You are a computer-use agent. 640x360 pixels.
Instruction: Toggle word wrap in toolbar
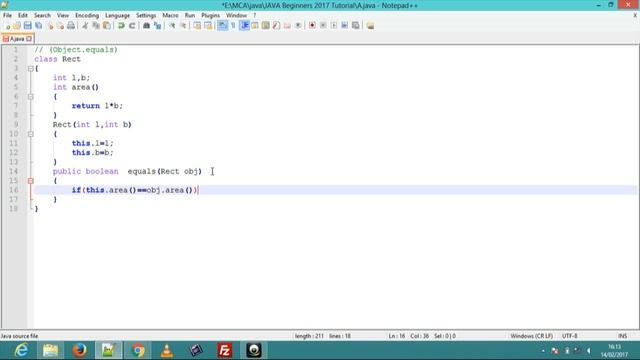click(x=222, y=26)
